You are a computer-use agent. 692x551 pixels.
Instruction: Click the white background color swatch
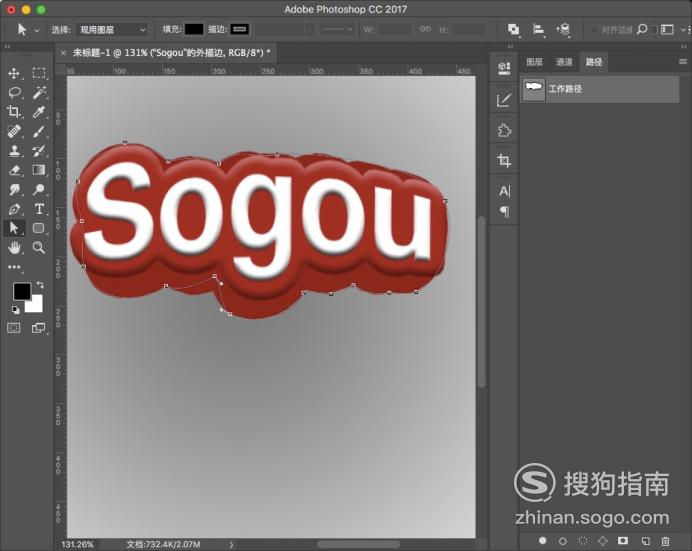point(36,305)
